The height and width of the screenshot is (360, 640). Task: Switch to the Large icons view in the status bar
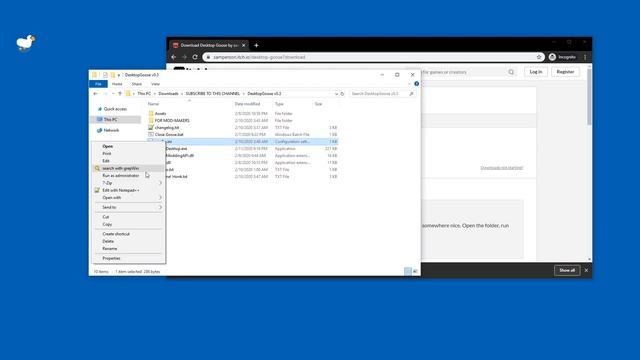point(415,271)
